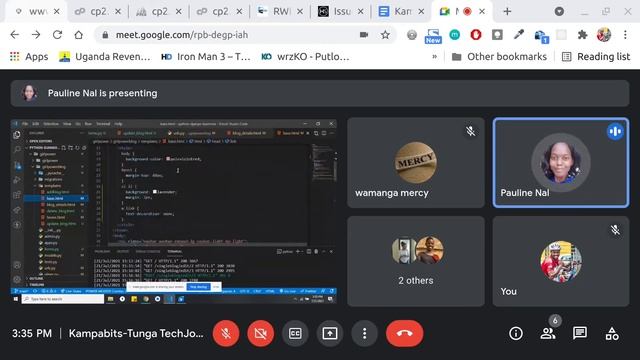The height and width of the screenshot is (360, 640).
Task: Switch to the Issu tab
Action: point(341,12)
